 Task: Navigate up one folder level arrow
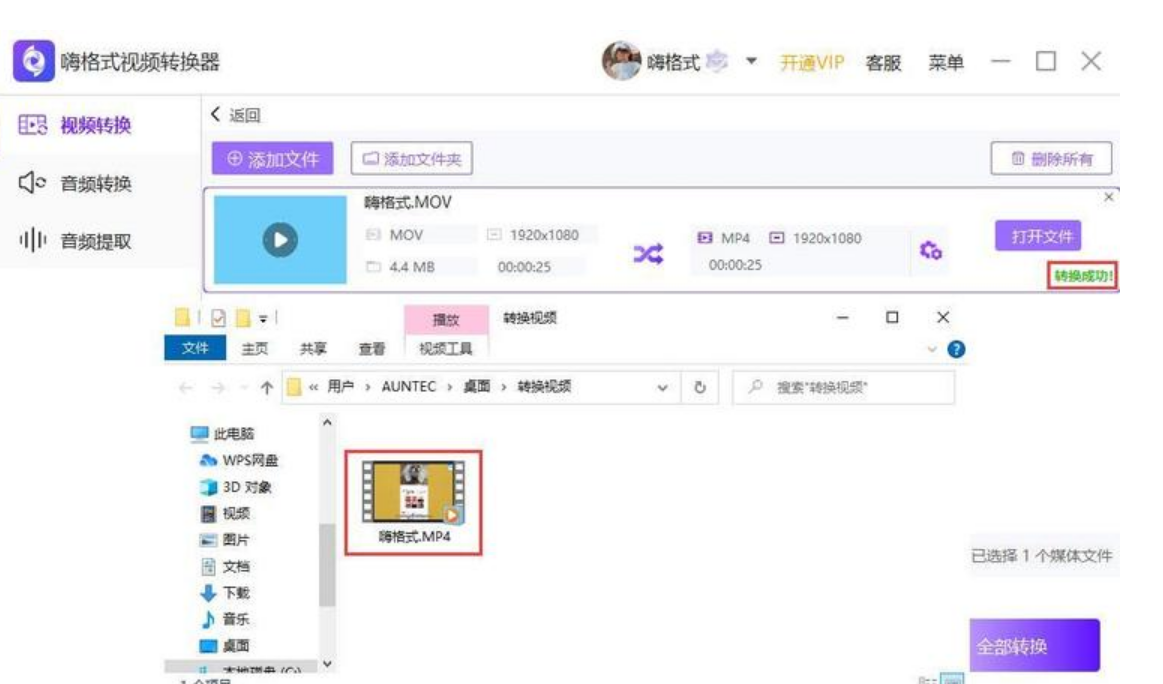267,387
